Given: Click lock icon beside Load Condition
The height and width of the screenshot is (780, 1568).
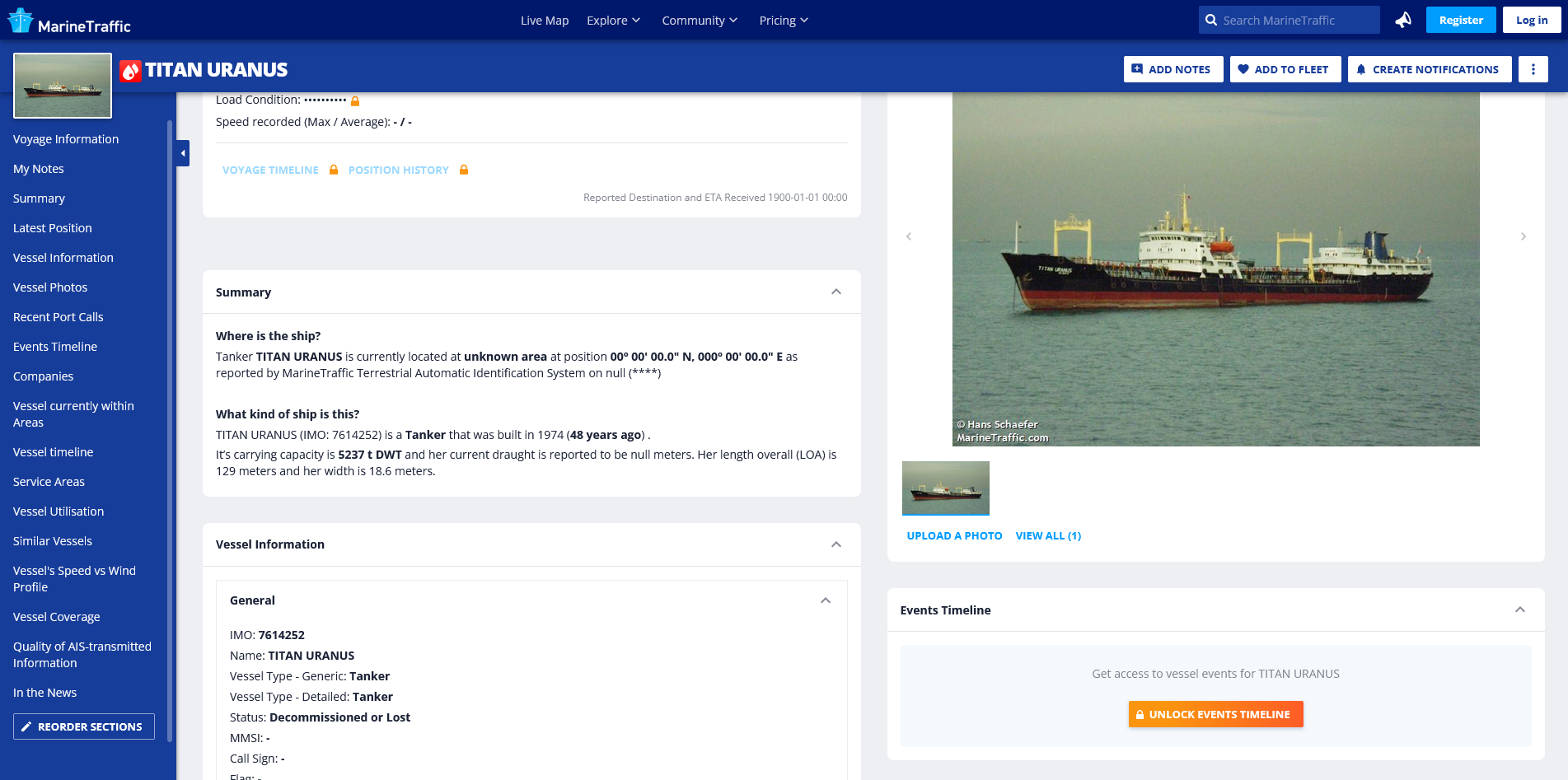Looking at the screenshot, I should click(x=355, y=100).
